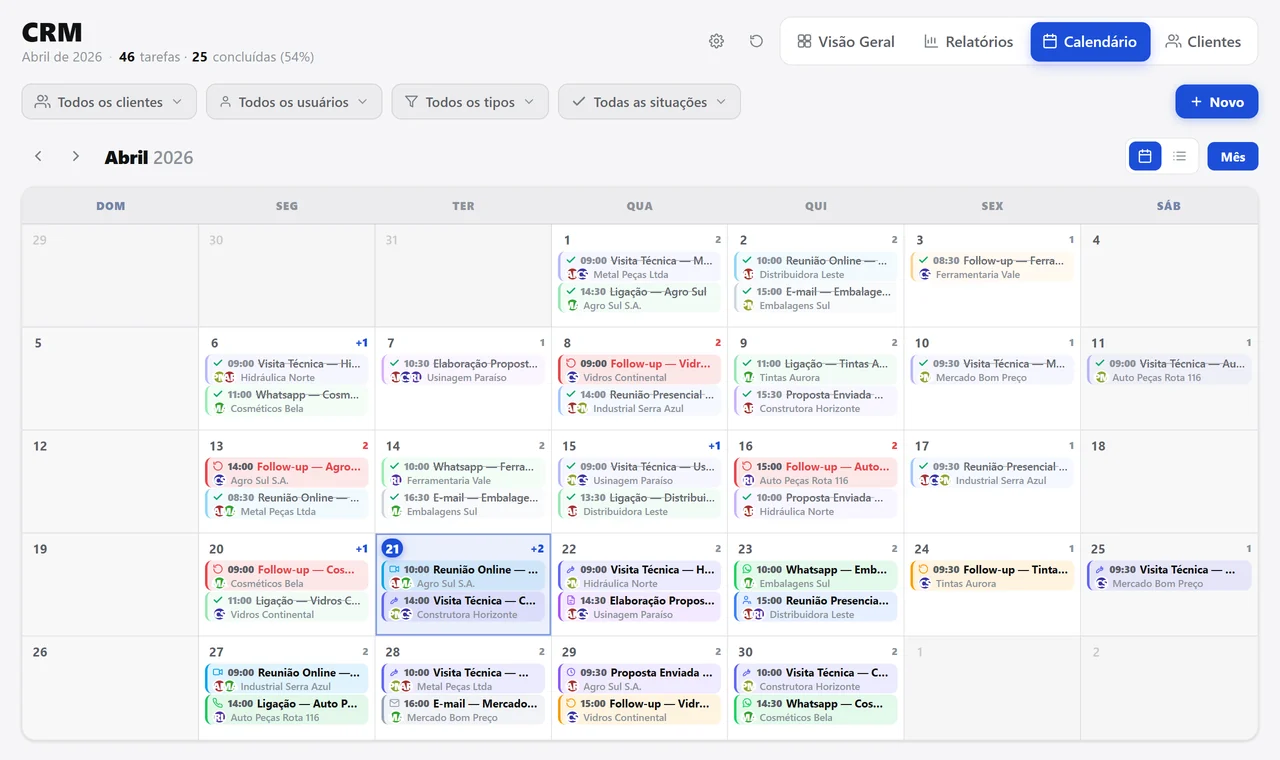
Task: Open 11:00 Ligação Vidros Continental event
Action: [287, 607]
